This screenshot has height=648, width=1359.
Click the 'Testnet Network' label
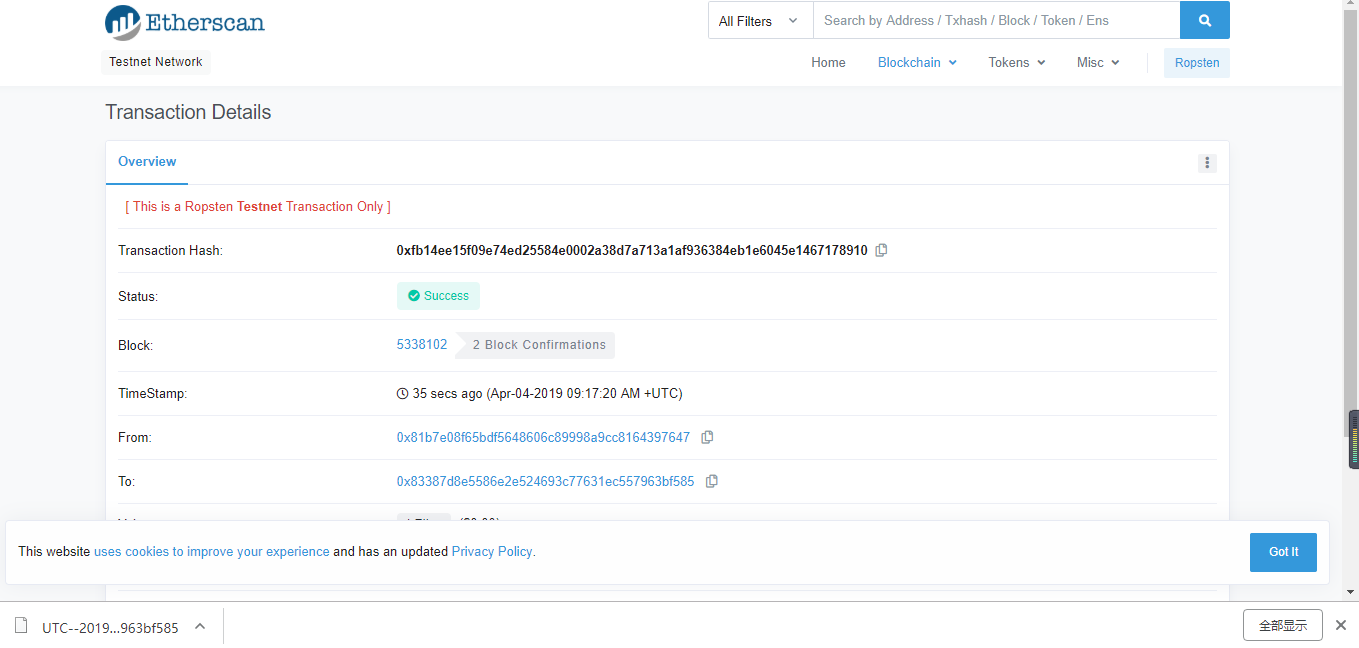pyautogui.click(x=156, y=62)
